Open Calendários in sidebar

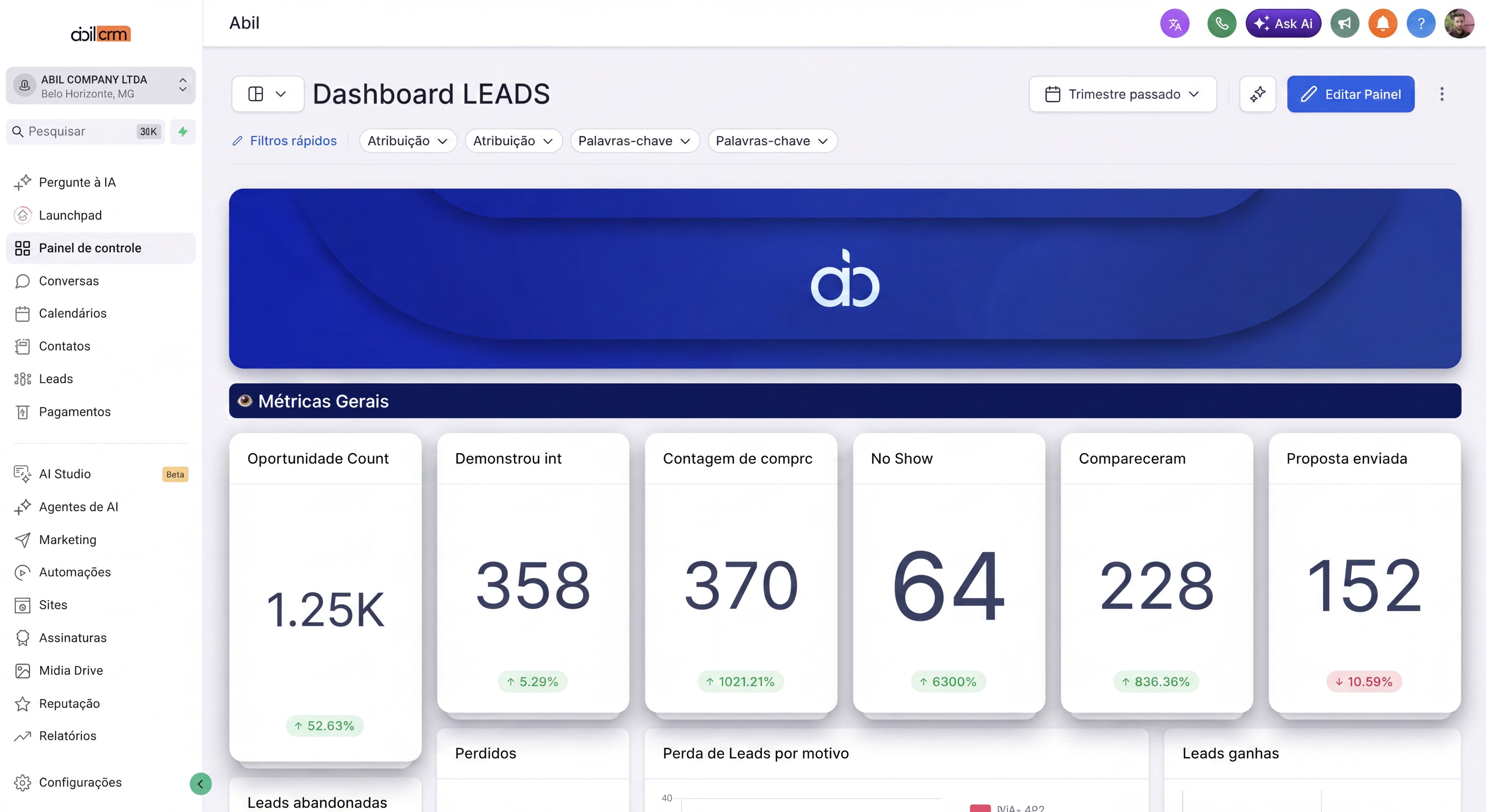tap(101, 313)
